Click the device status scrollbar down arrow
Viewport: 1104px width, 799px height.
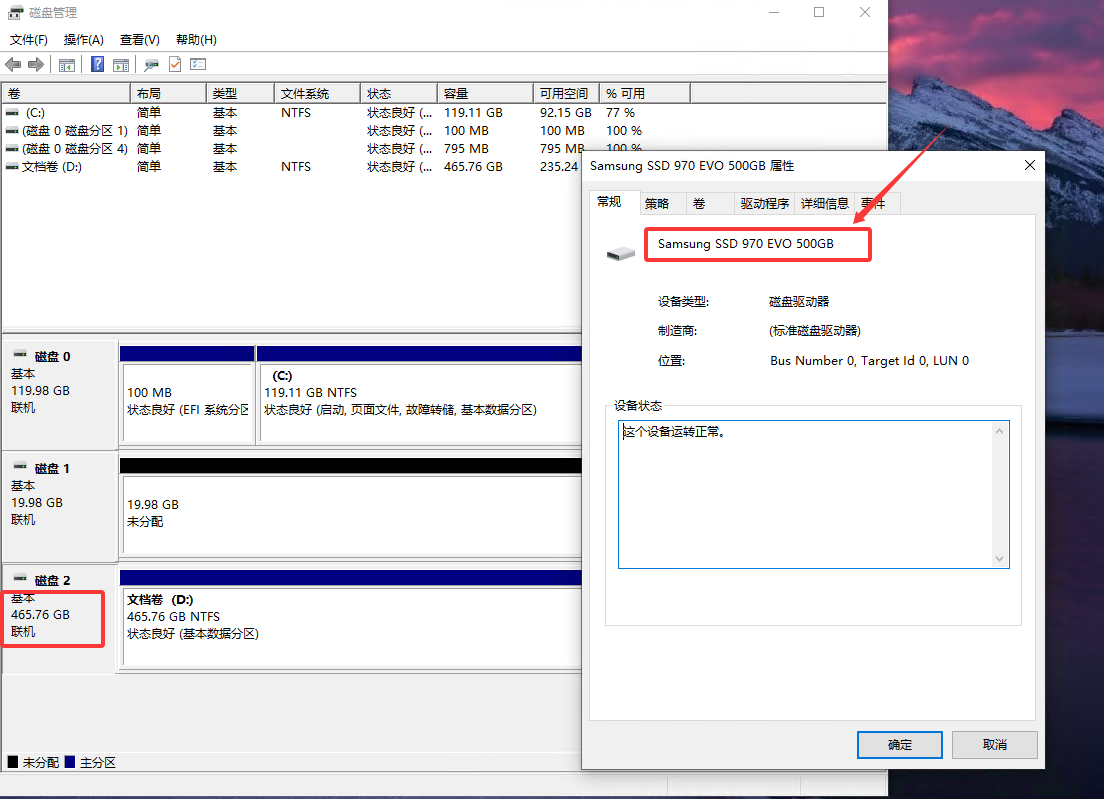tap(1000, 559)
